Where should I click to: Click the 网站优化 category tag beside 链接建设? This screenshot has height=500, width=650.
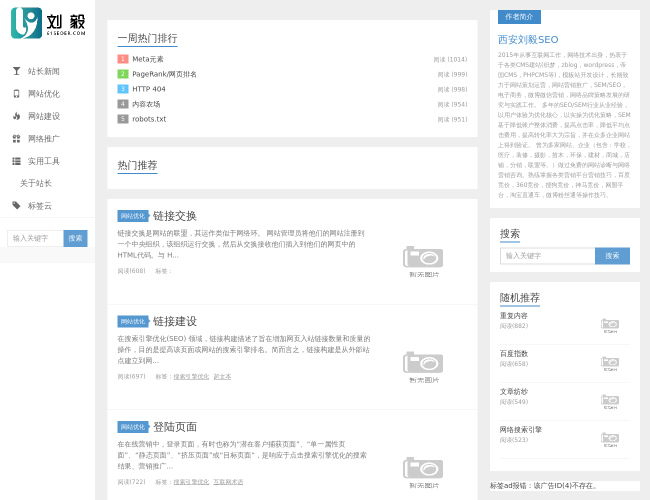[x=133, y=321]
